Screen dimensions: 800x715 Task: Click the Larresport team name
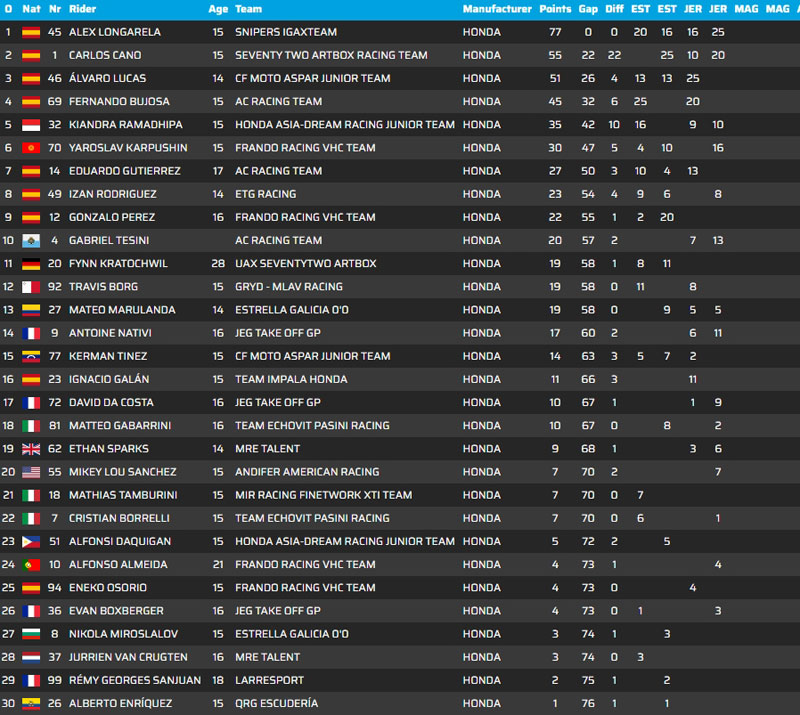point(269,680)
